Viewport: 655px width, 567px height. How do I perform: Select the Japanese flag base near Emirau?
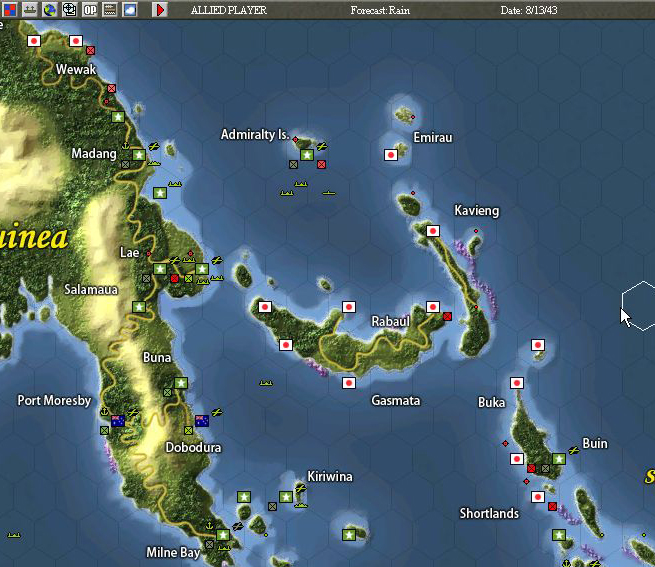pos(391,155)
